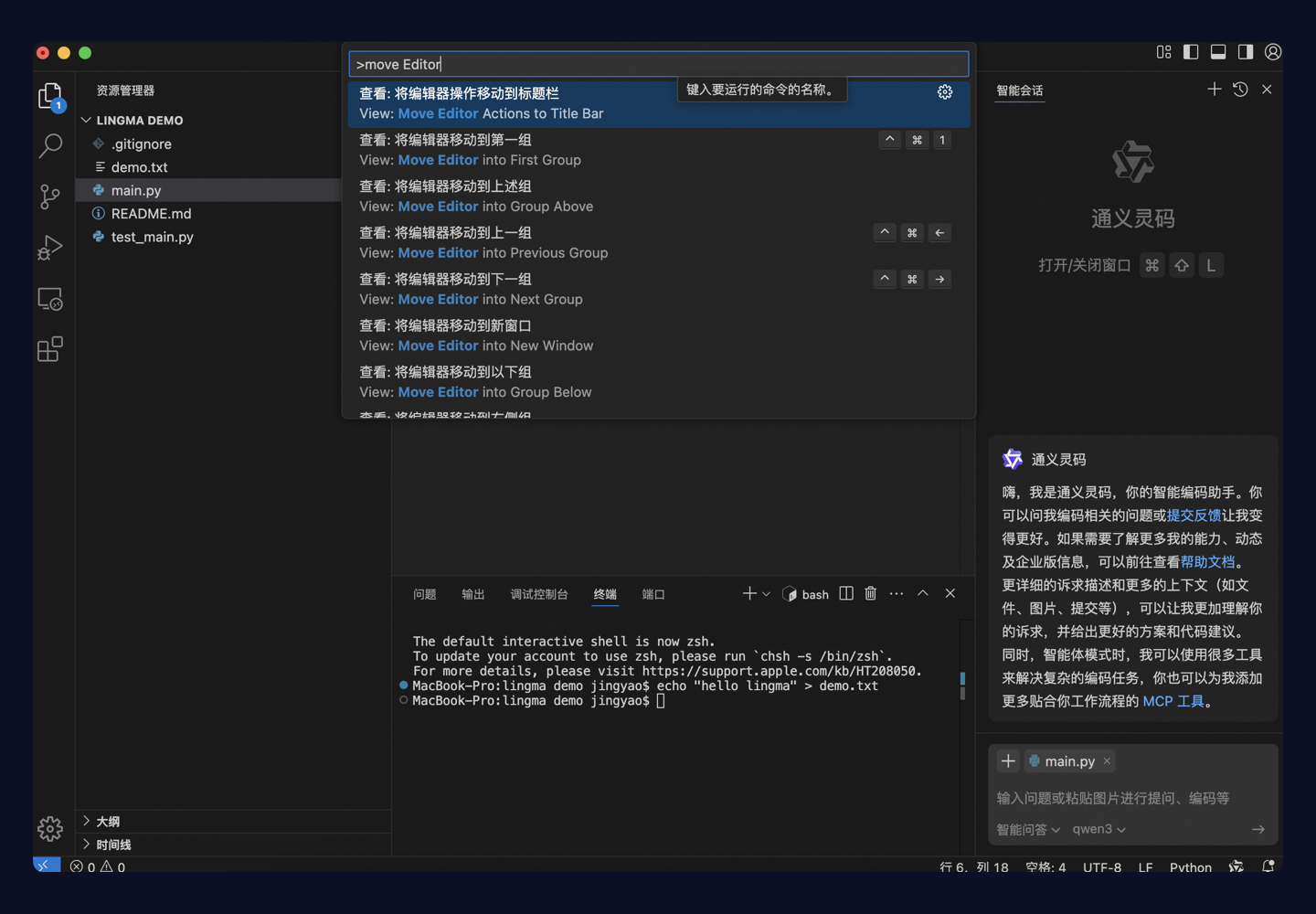Toggle the bottom panel visibility
The height and width of the screenshot is (914, 1316).
(1218, 52)
